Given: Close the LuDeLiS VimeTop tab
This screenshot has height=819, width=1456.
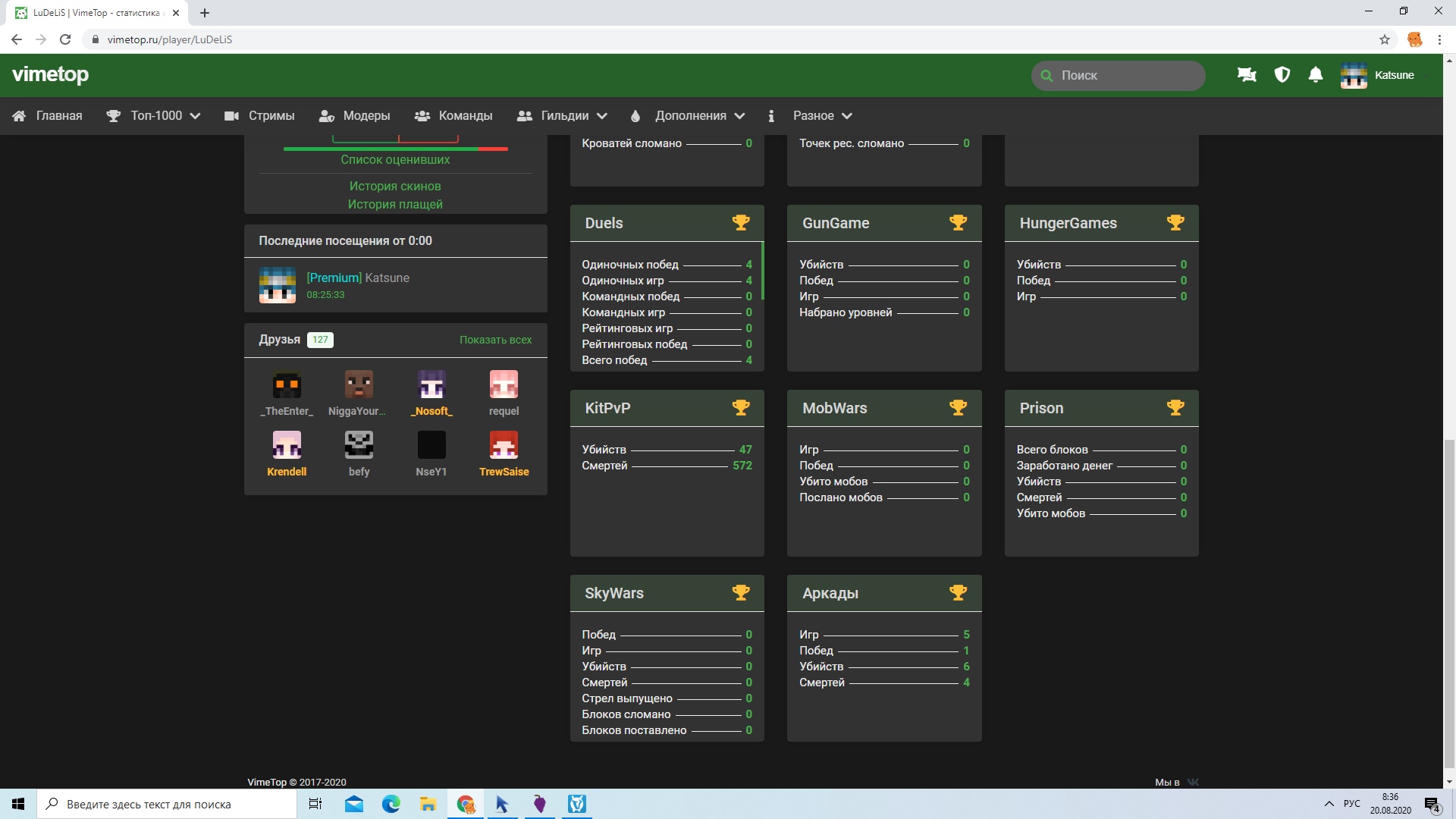Looking at the screenshot, I should (175, 13).
